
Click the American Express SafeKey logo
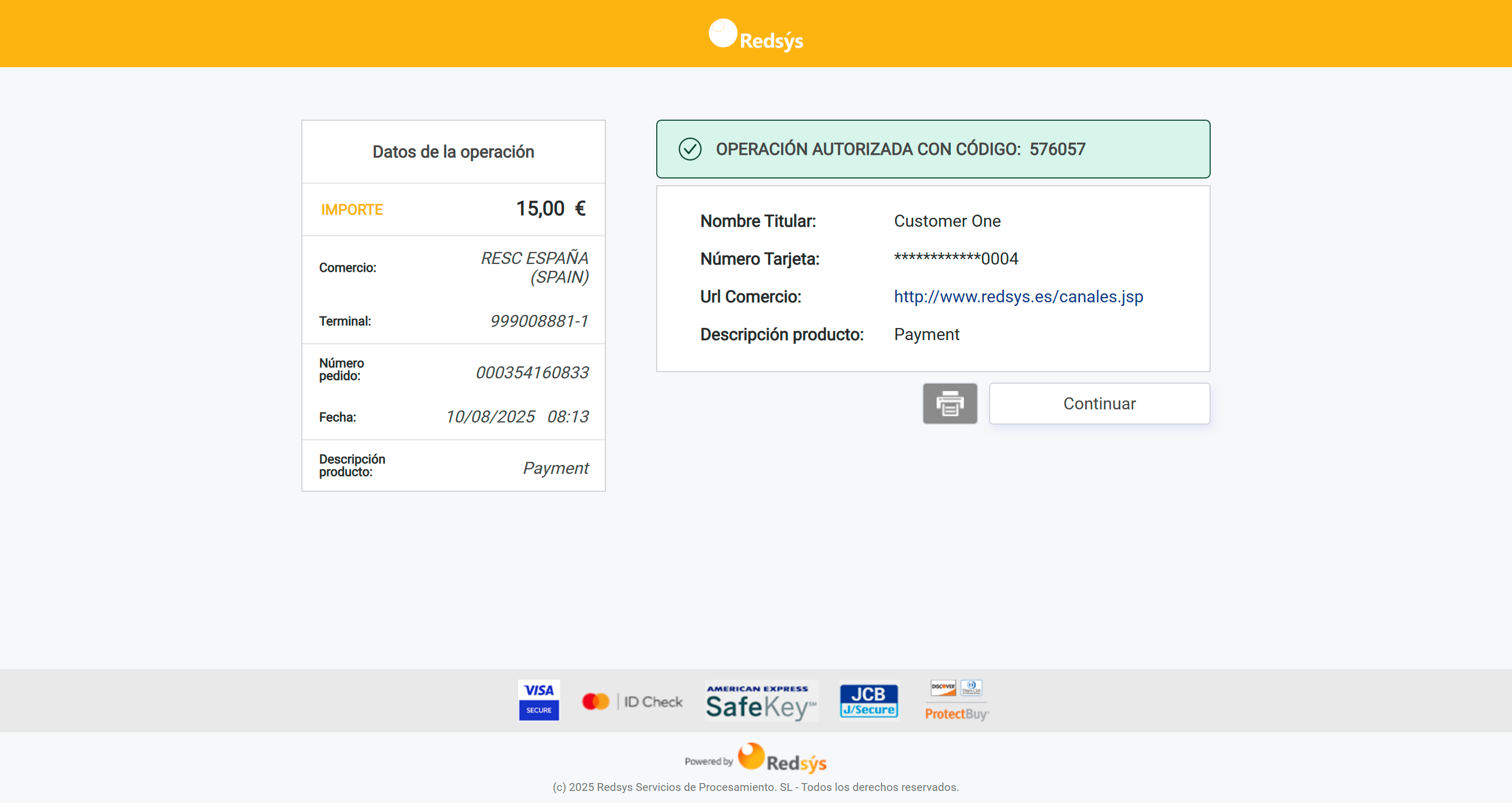point(761,701)
